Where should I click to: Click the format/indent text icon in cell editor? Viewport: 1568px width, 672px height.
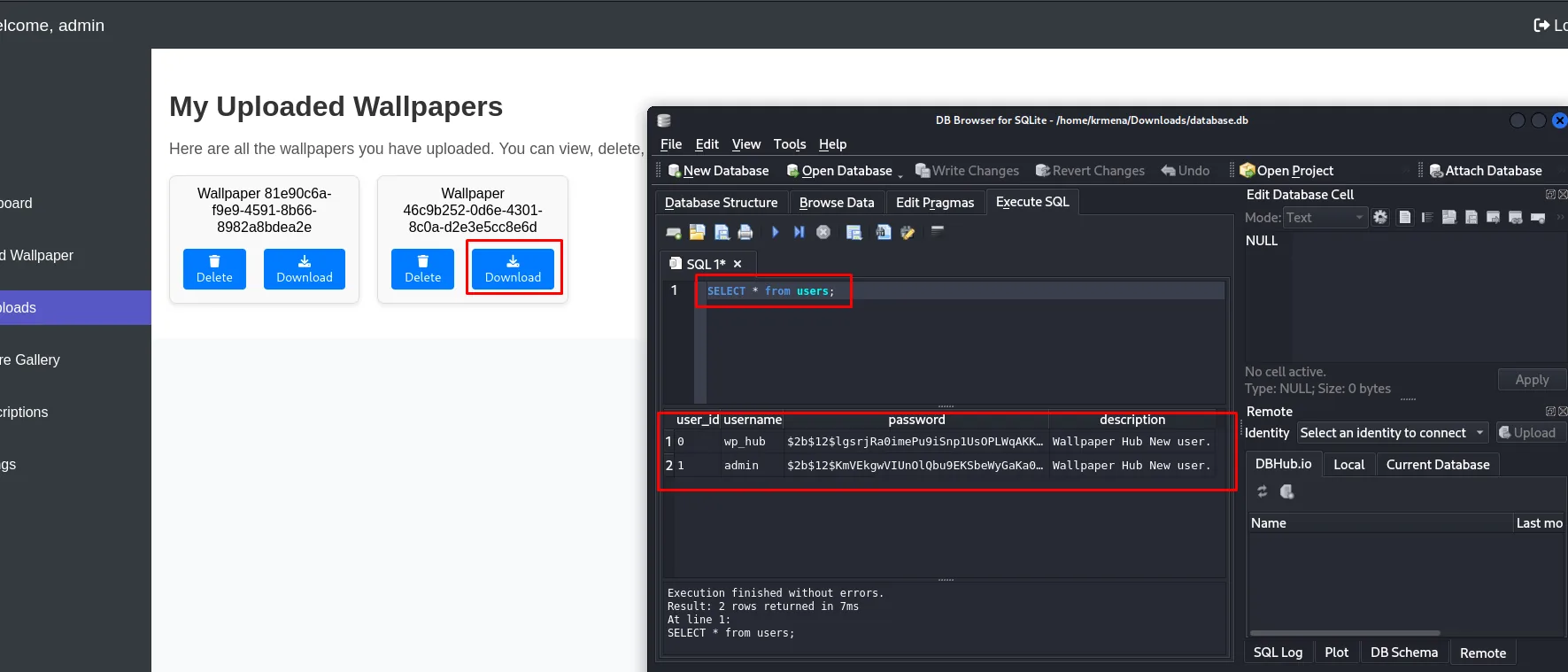[1427, 217]
